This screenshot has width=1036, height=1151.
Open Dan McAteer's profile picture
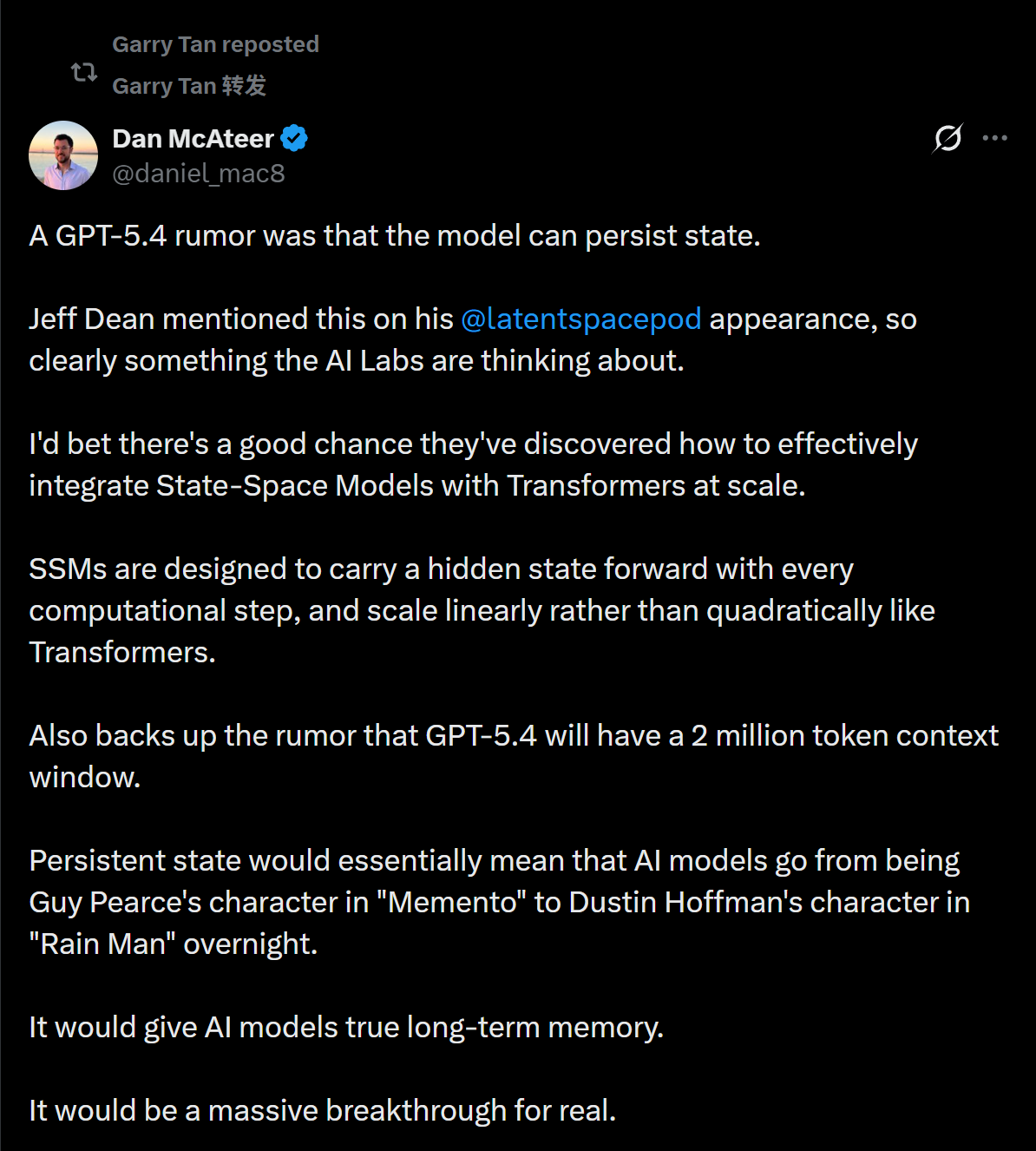pos(63,155)
